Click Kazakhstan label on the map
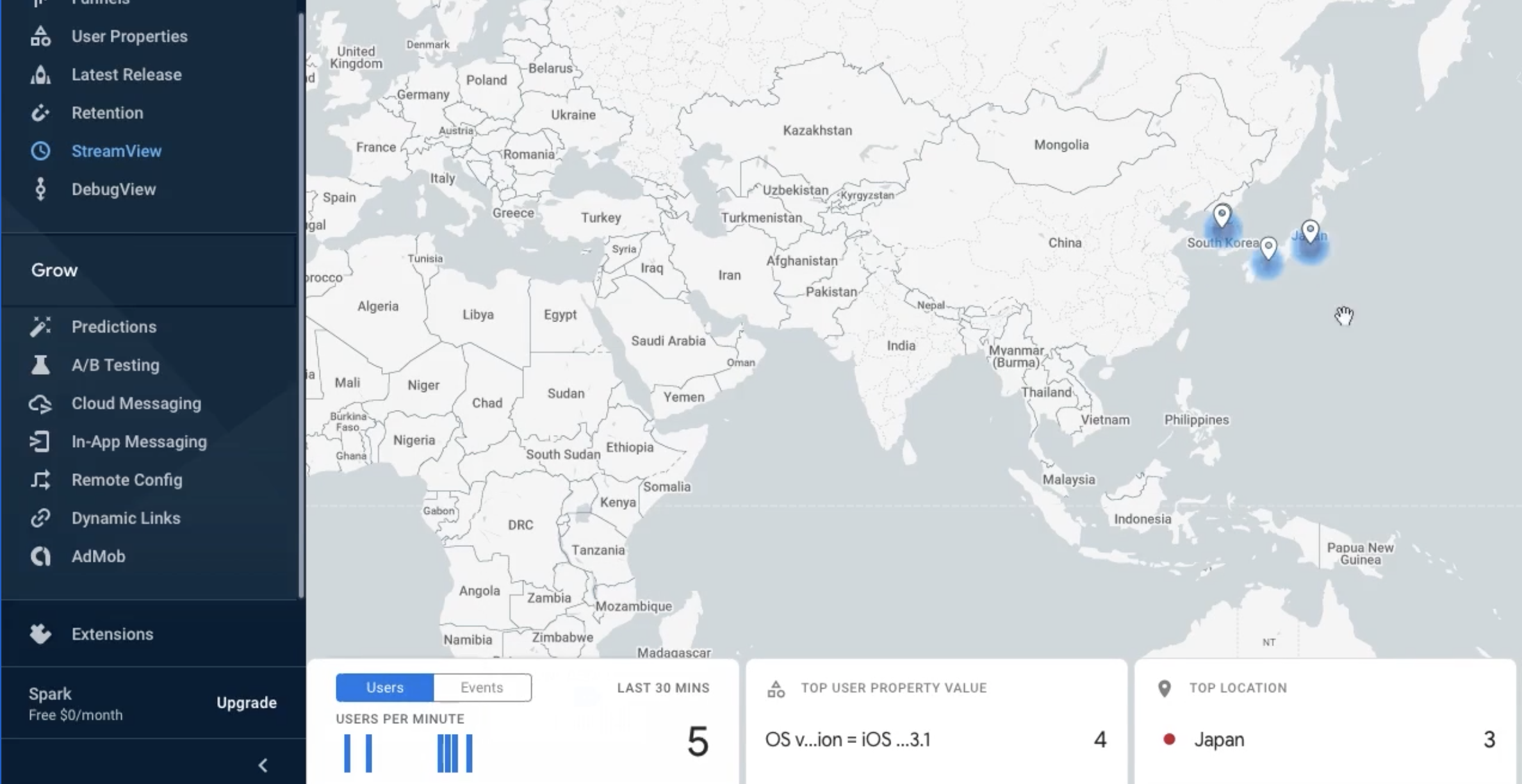This screenshot has height=784, width=1522. [817, 131]
